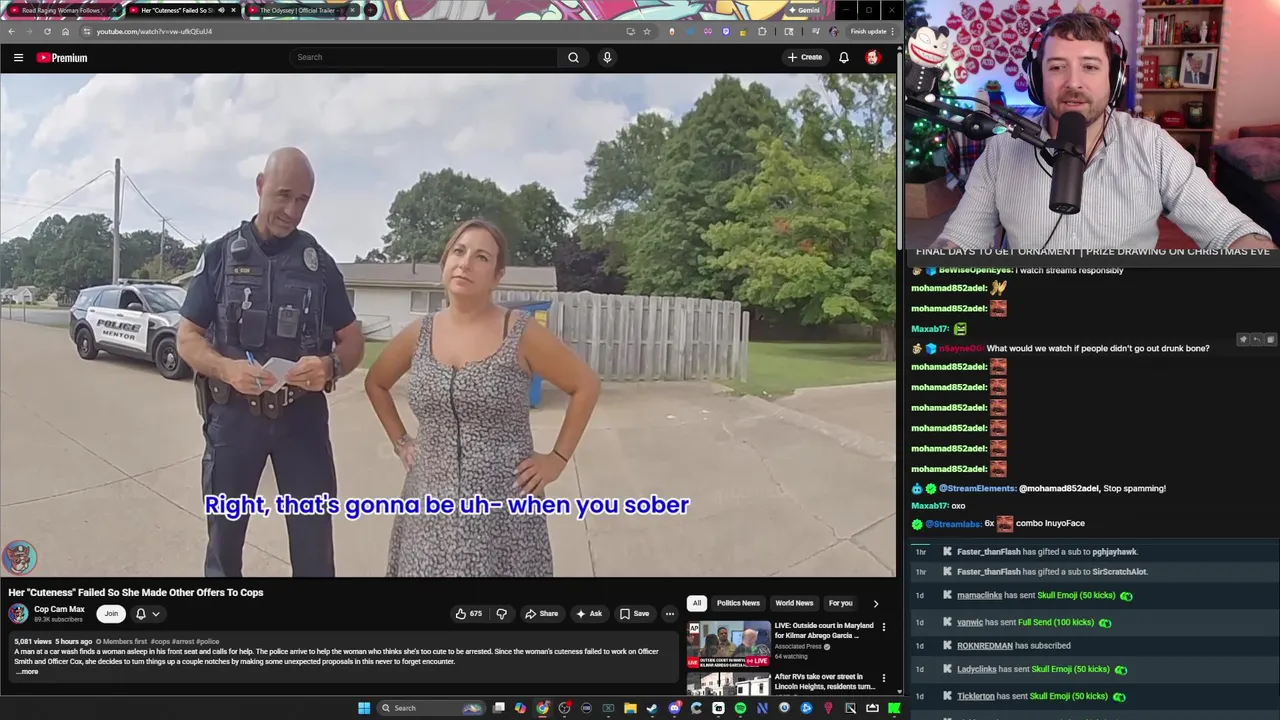1280x720 pixels.
Task: Like the video with 675 likes
Action: point(468,614)
